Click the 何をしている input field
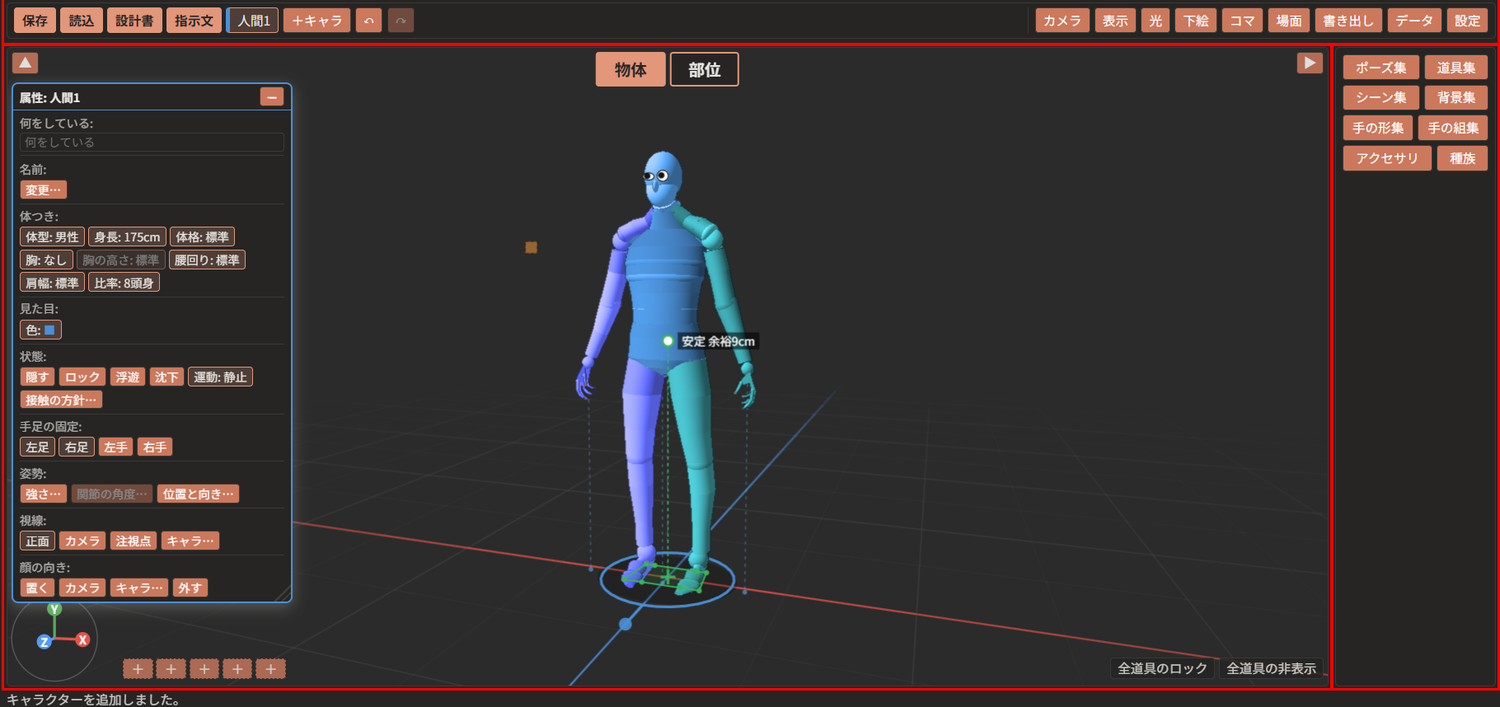Screen dimensions: 1500x707 (x=152, y=142)
